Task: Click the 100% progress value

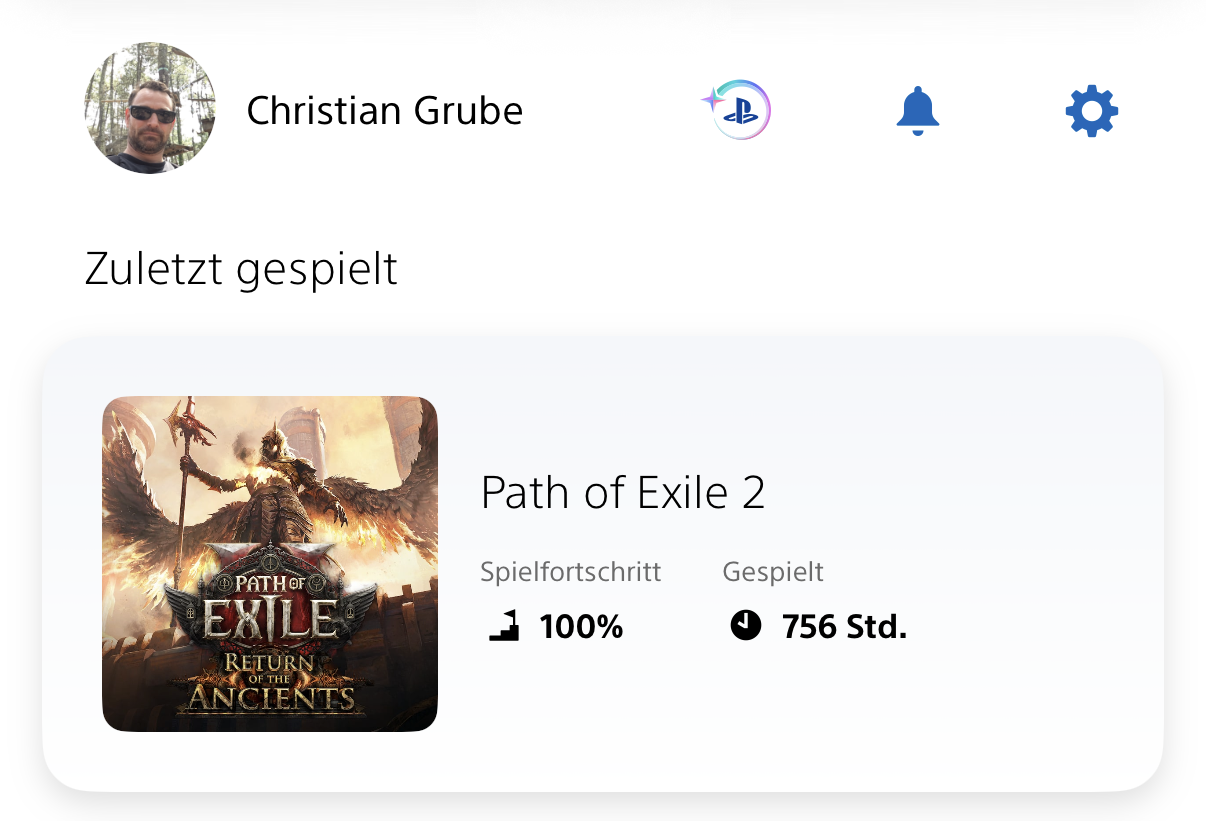Action: (x=581, y=627)
